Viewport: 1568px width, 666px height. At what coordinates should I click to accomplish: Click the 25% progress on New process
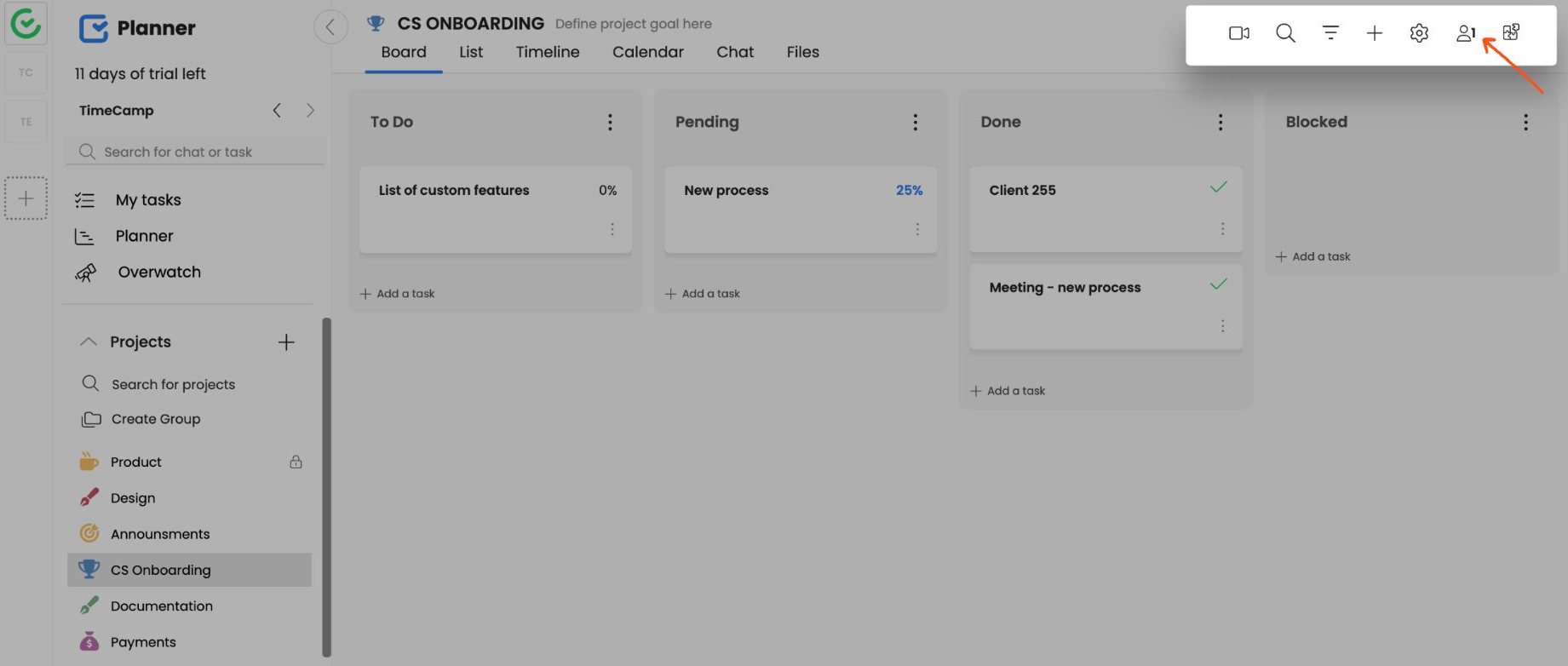click(x=909, y=191)
